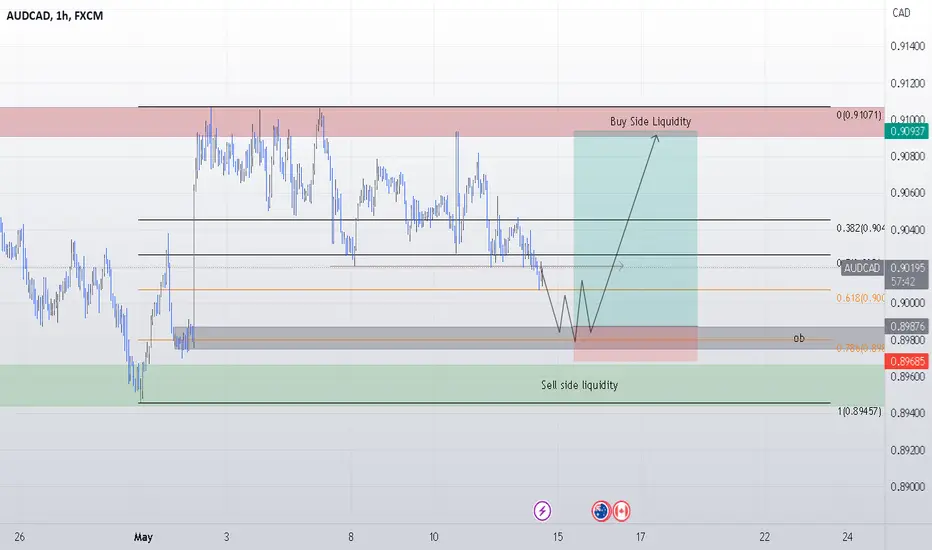Click the 0.89600 price axis value
The height and width of the screenshot is (550, 932).
pyautogui.click(x=908, y=376)
